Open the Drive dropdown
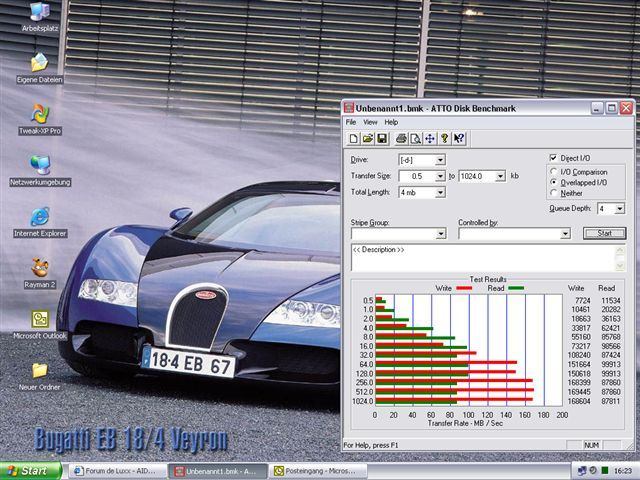This screenshot has width=640, height=480. click(440, 160)
